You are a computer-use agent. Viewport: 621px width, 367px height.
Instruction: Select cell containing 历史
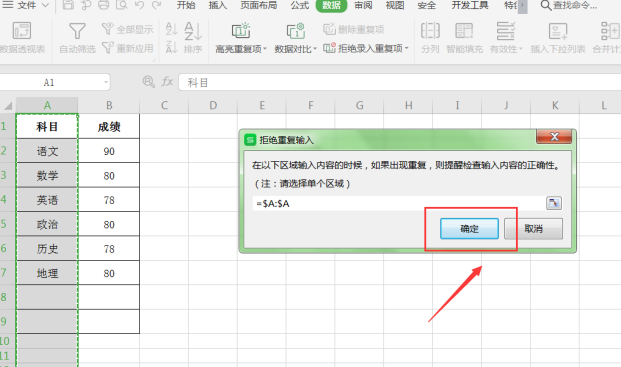click(x=47, y=249)
